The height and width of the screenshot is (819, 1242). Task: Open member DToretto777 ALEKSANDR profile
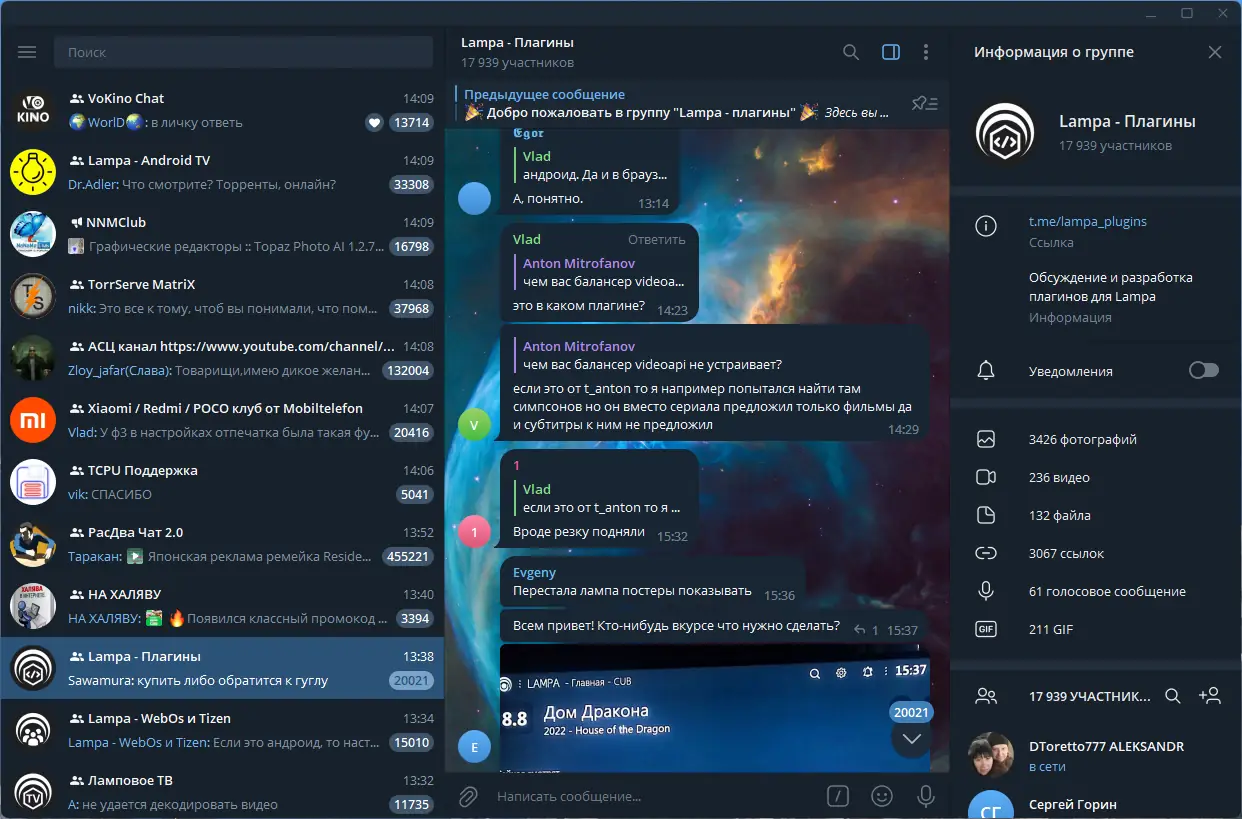(x=1096, y=756)
